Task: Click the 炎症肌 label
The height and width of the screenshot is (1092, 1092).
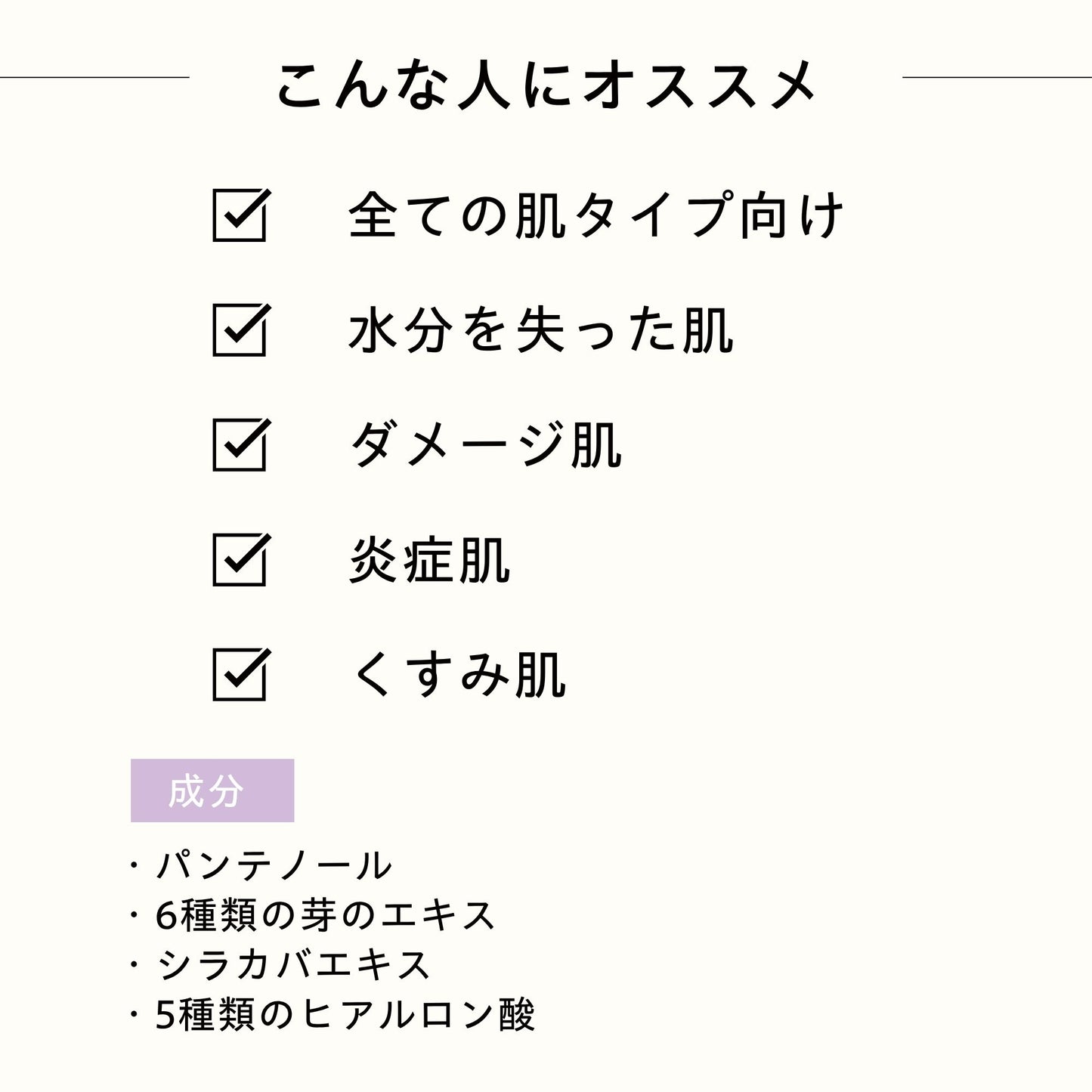Action: [430, 561]
